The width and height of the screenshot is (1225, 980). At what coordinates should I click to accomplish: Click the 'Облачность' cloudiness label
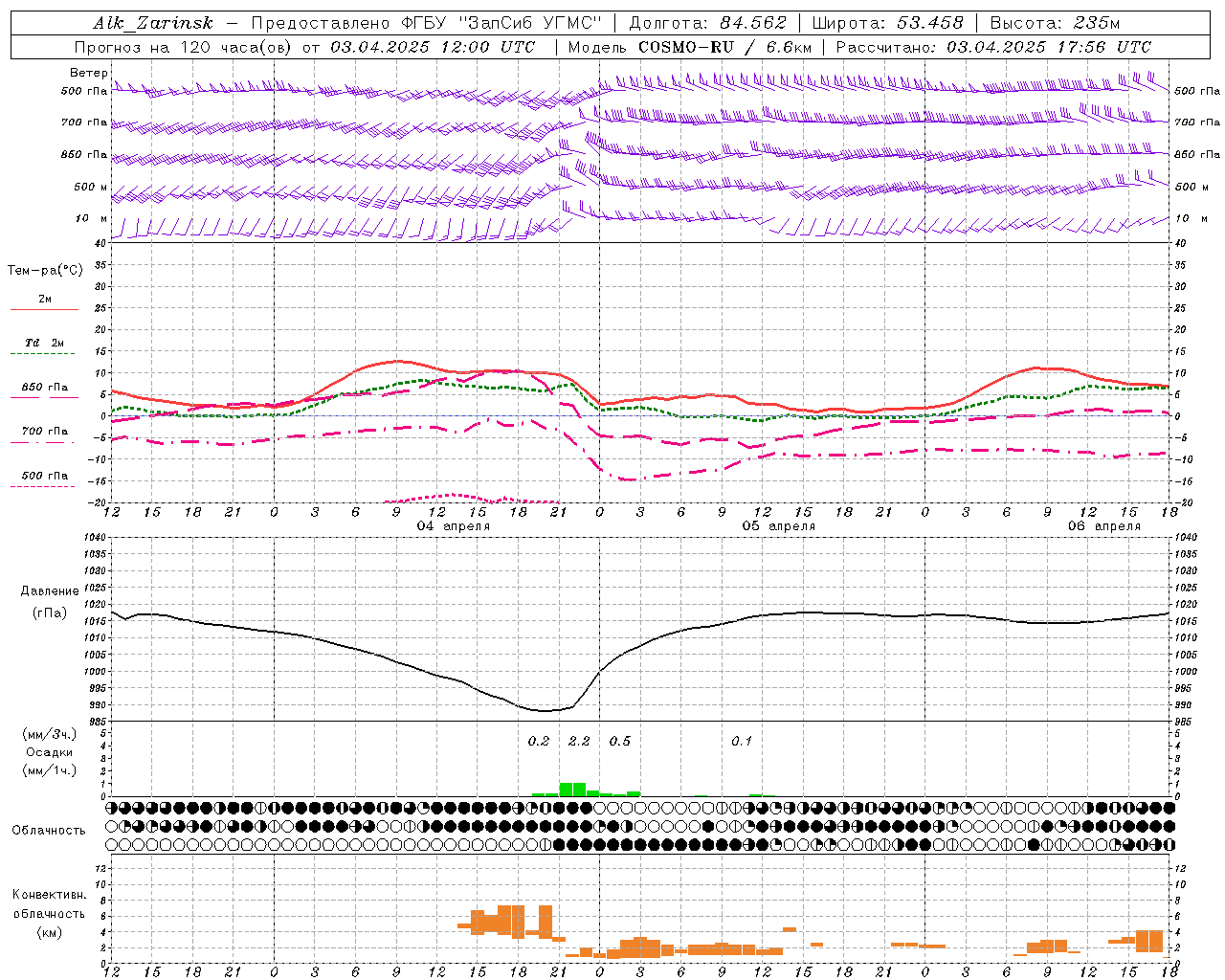click(49, 830)
